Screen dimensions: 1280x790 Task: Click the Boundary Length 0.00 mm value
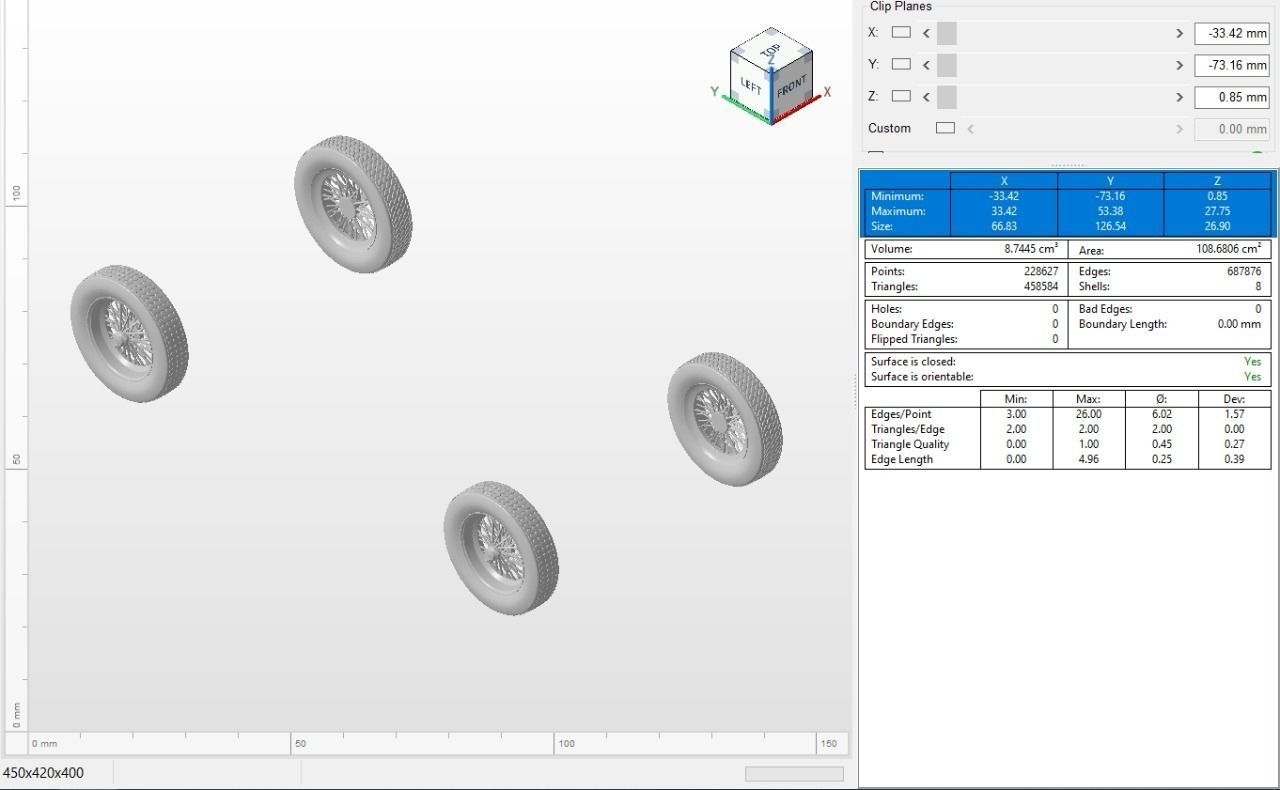1239,324
